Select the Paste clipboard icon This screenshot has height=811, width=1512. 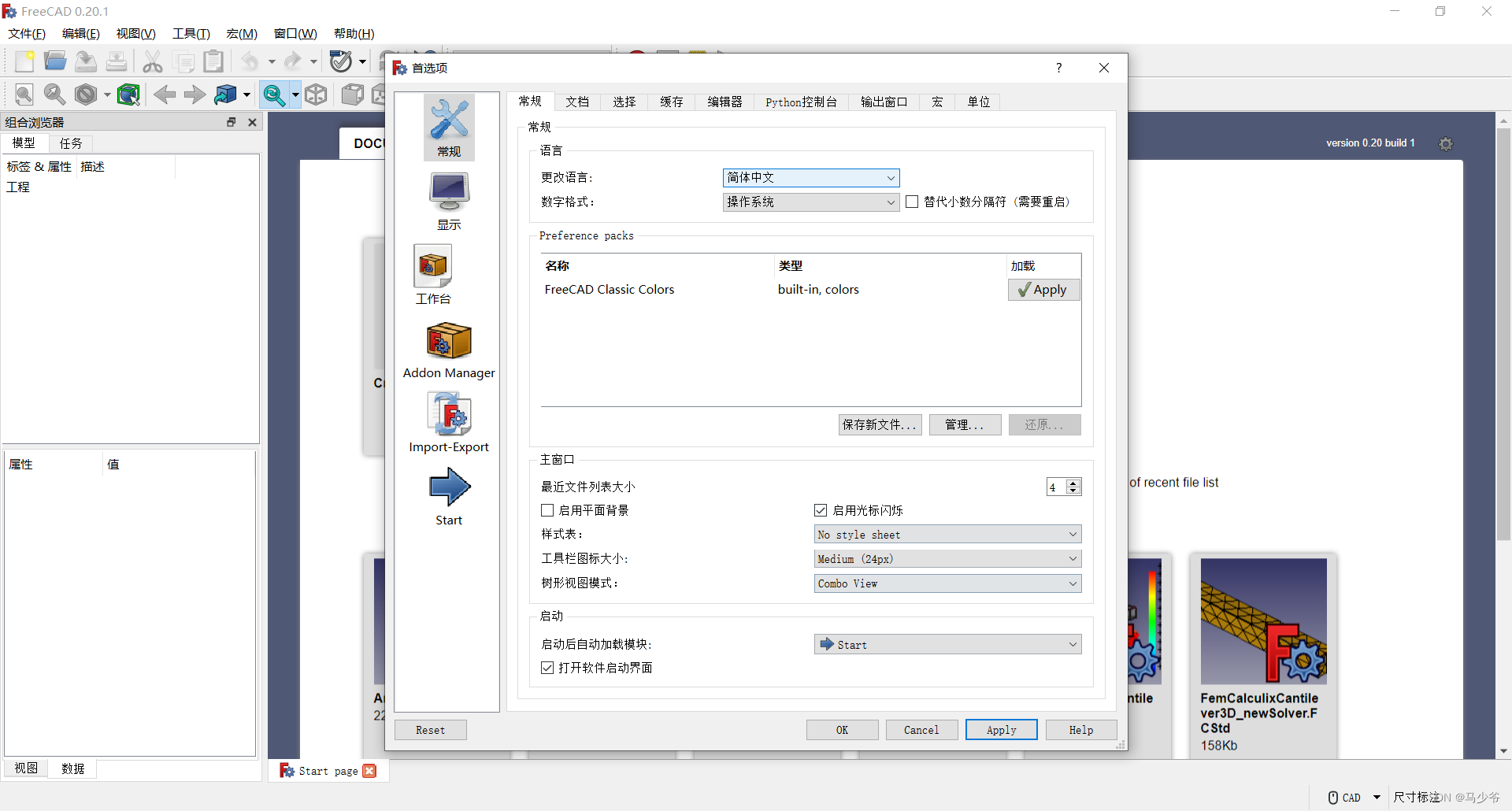pyautogui.click(x=213, y=61)
